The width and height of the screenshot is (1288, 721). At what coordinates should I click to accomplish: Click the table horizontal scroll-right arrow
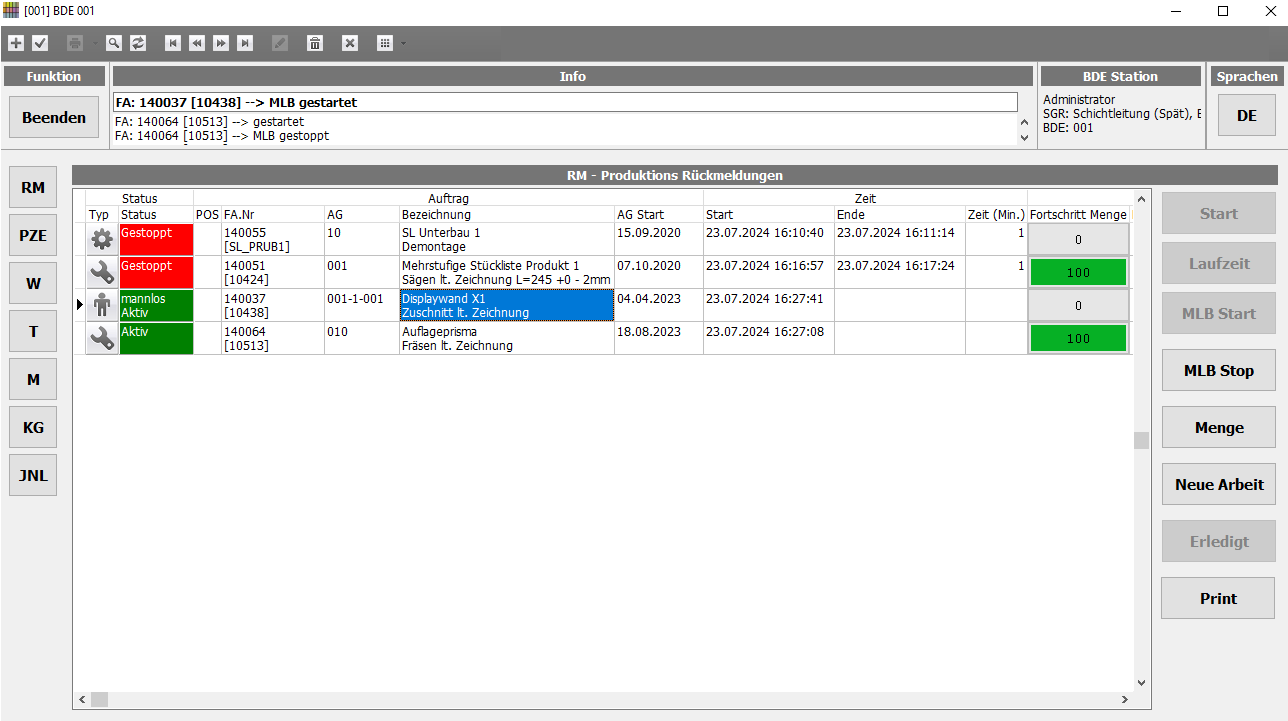click(x=1126, y=700)
